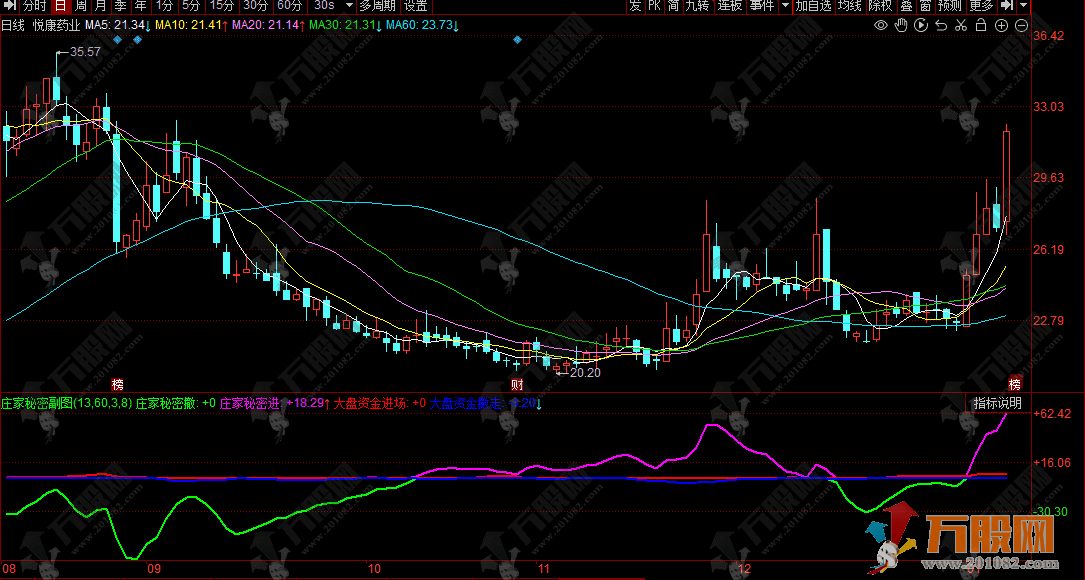
Task: Click the panel arrow icon at top-right
Action: tap(1006, 6)
